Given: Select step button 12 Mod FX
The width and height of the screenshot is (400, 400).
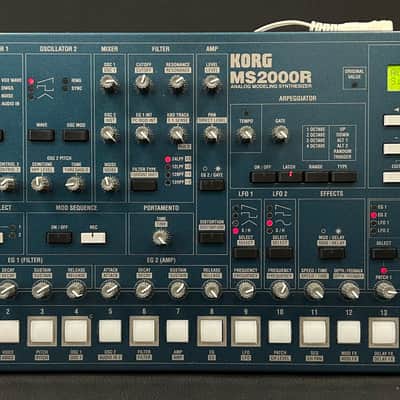Looking at the screenshot, I should [349, 332].
